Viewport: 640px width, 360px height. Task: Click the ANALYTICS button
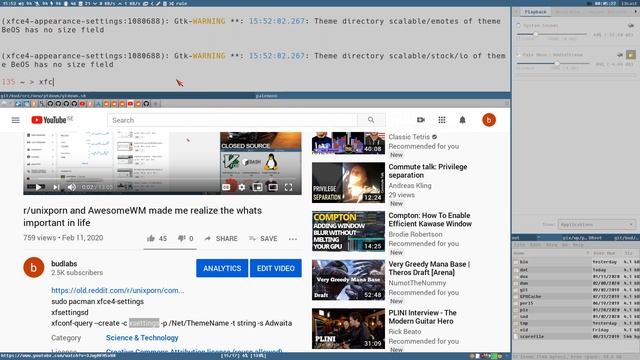click(x=222, y=268)
